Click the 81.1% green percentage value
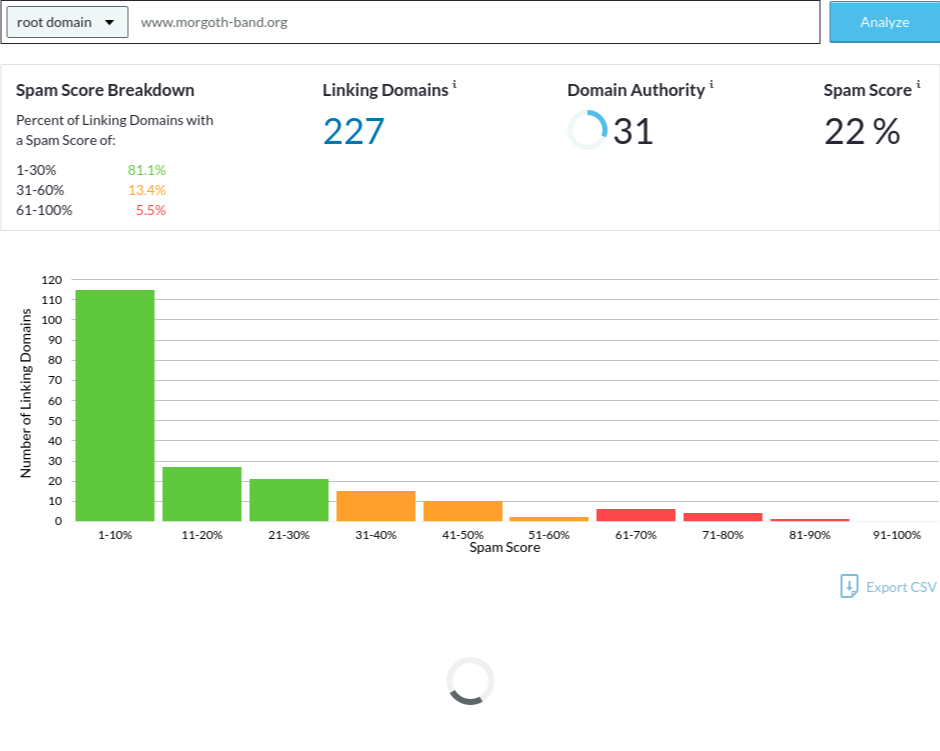The image size is (940, 751). coord(146,170)
